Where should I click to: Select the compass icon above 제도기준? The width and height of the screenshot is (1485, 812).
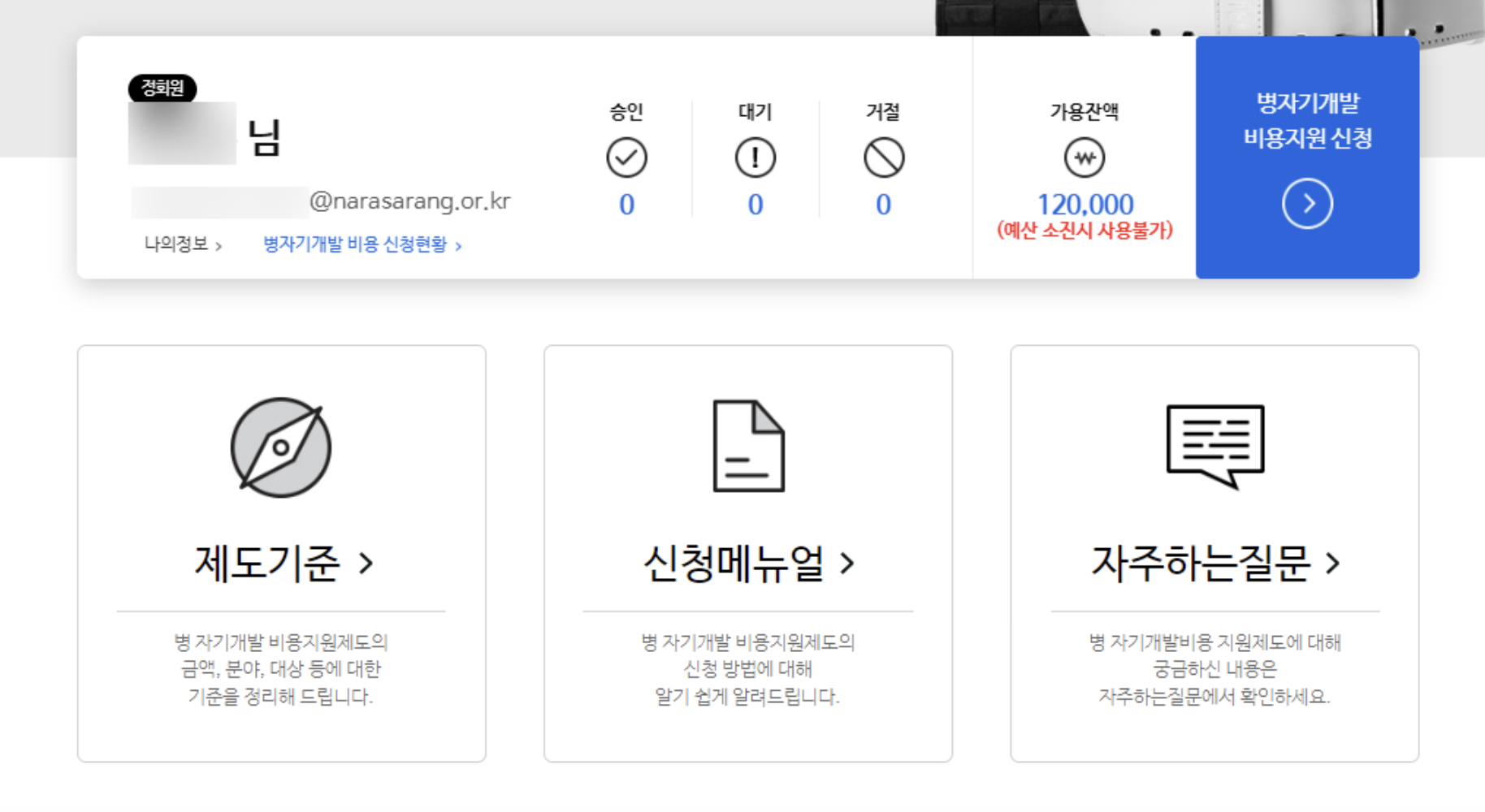pos(280,447)
